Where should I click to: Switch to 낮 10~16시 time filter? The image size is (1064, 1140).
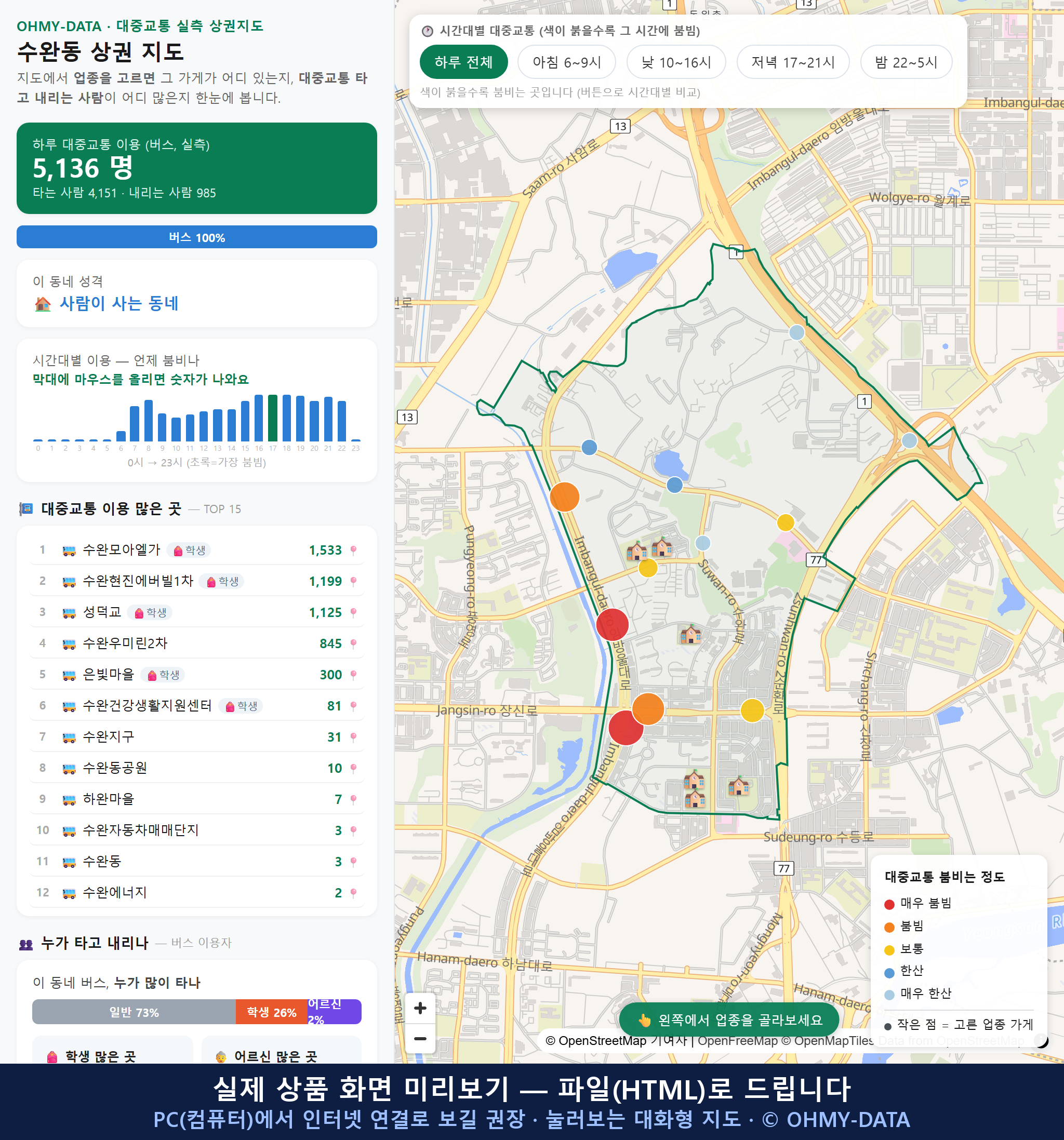pyautogui.click(x=676, y=62)
